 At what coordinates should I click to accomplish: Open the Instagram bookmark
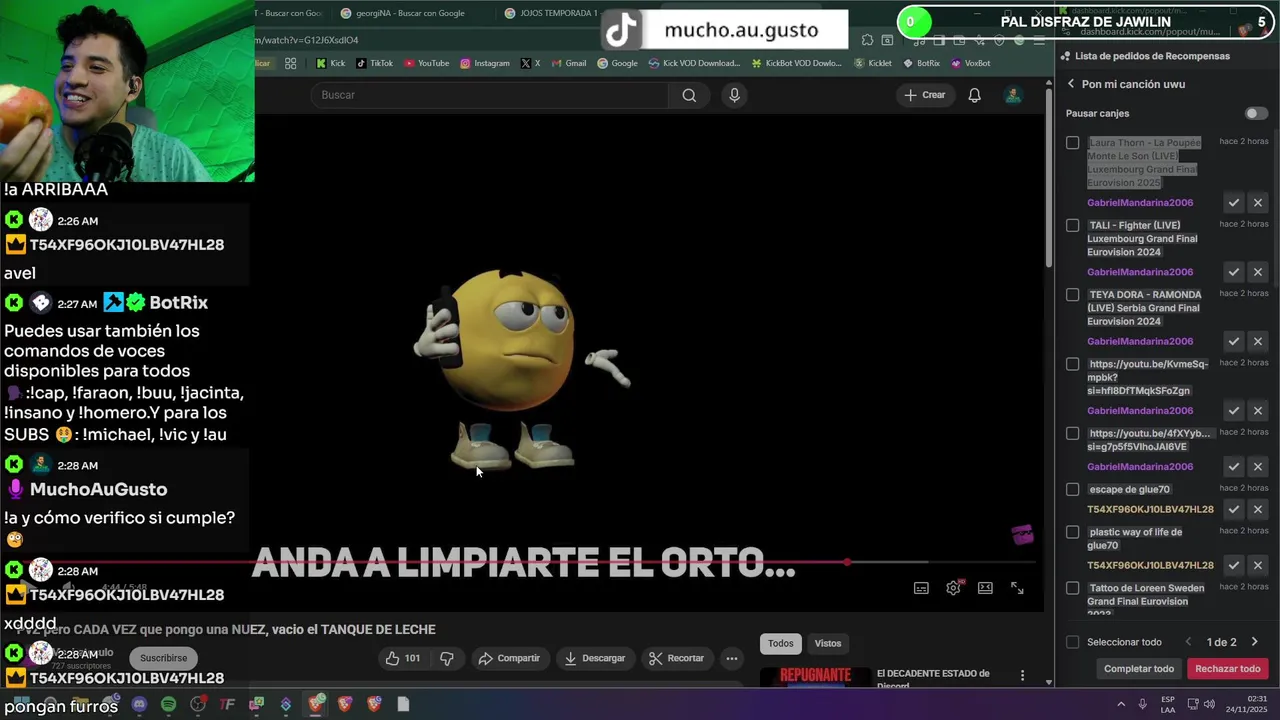(x=485, y=63)
